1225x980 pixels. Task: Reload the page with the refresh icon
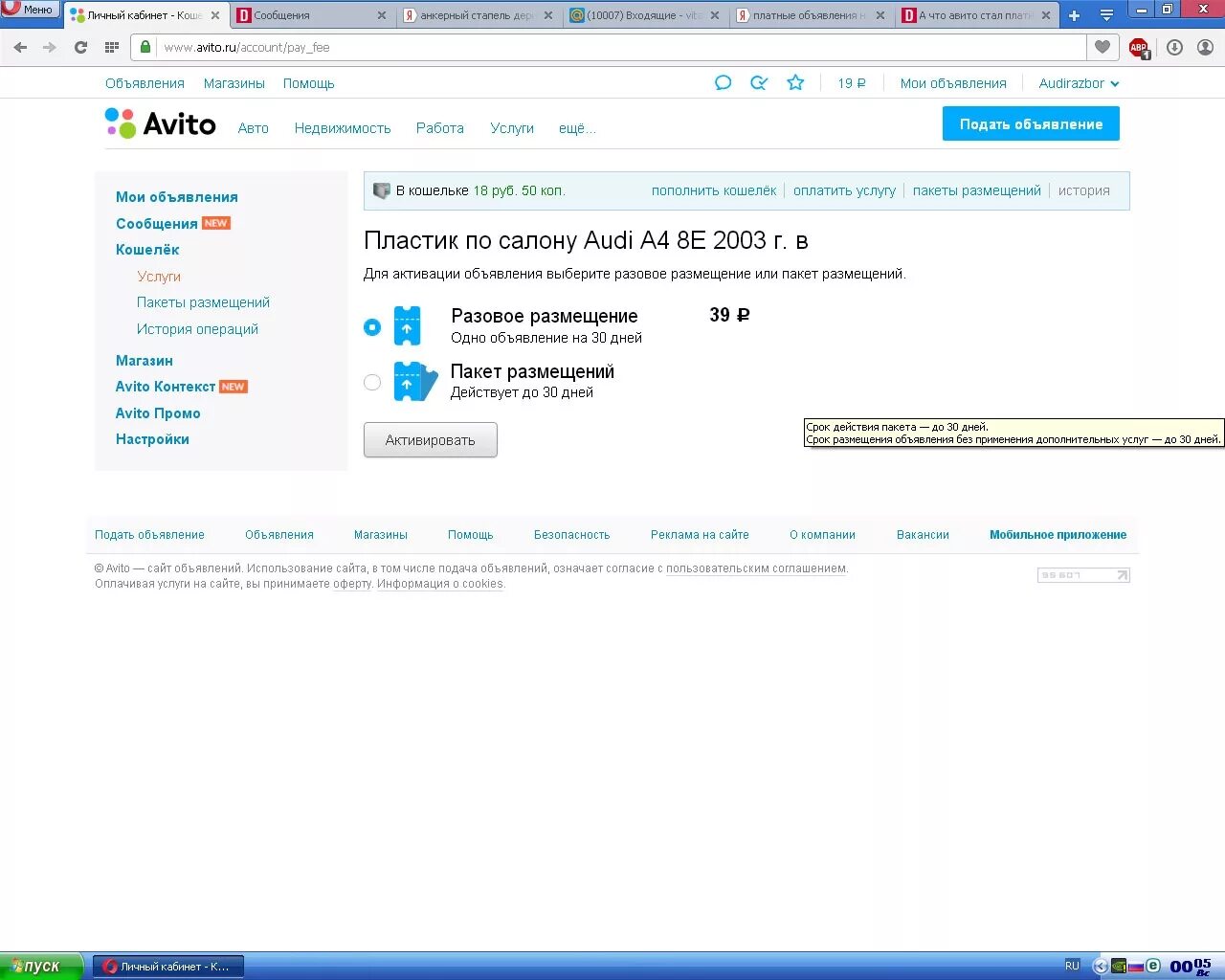[81, 47]
